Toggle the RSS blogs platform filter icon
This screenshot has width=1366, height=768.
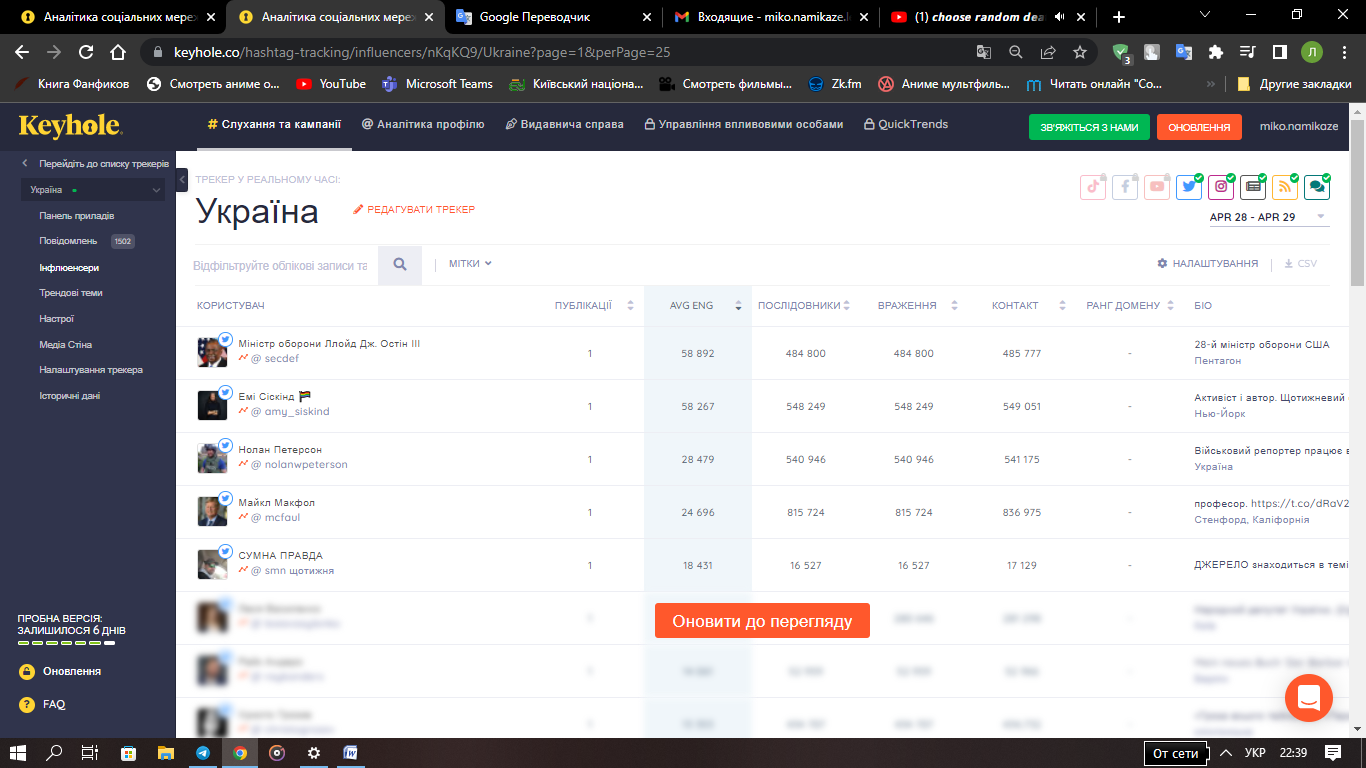[x=1285, y=186]
